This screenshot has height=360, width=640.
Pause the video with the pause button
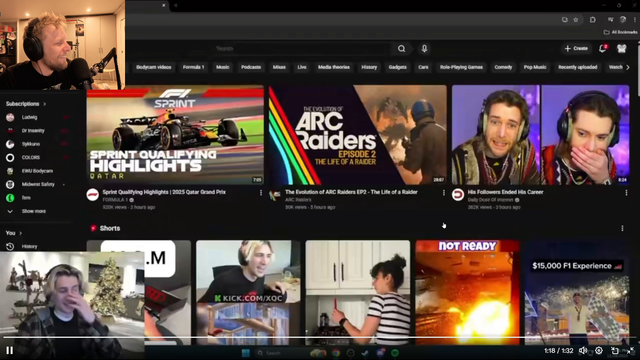[x=9, y=350]
